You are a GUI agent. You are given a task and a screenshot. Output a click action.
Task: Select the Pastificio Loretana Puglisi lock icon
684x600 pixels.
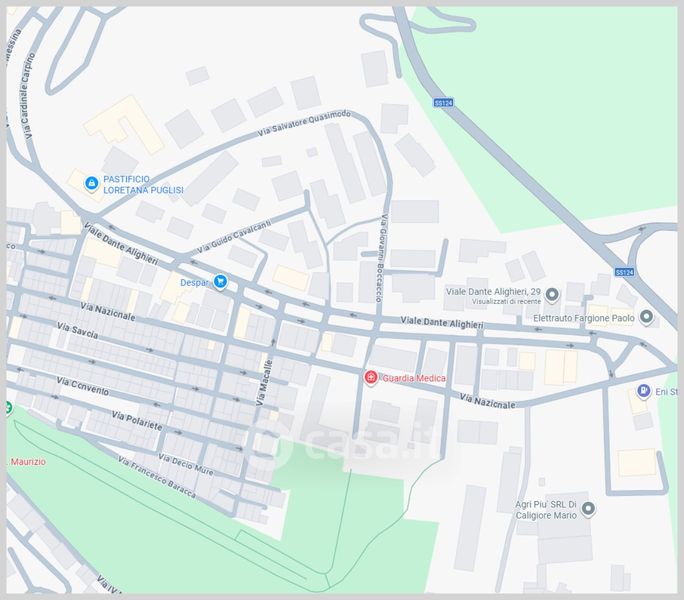click(x=92, y=183)
